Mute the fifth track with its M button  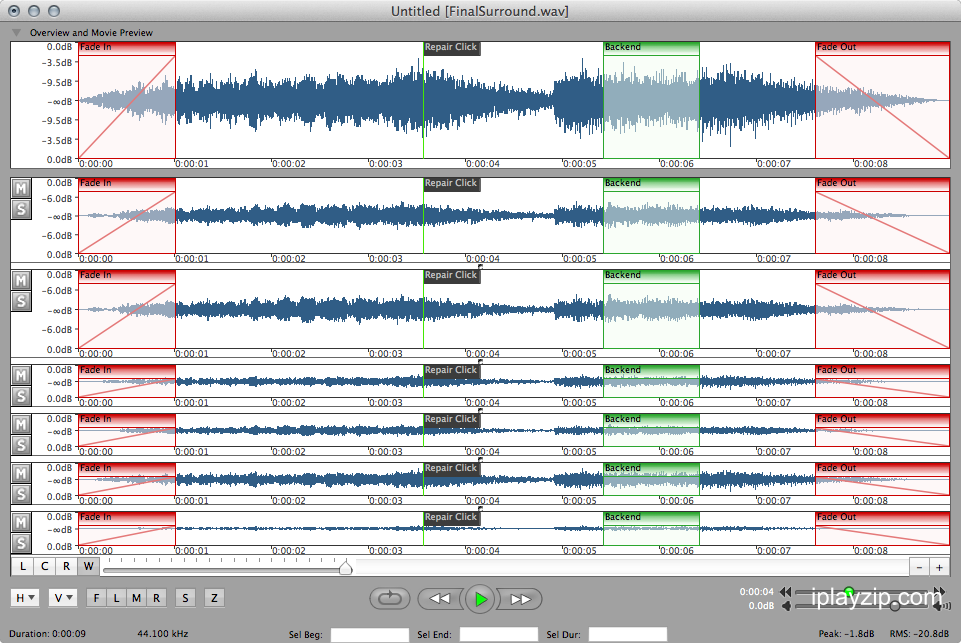point(21,474)
